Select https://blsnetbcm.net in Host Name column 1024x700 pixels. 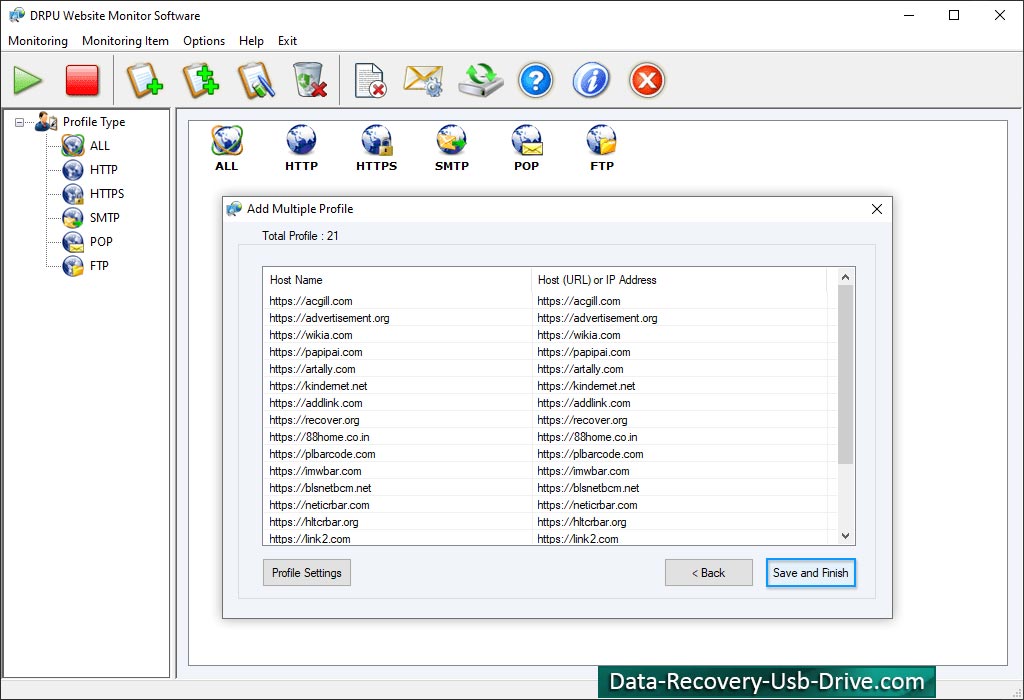coord(320,488)
